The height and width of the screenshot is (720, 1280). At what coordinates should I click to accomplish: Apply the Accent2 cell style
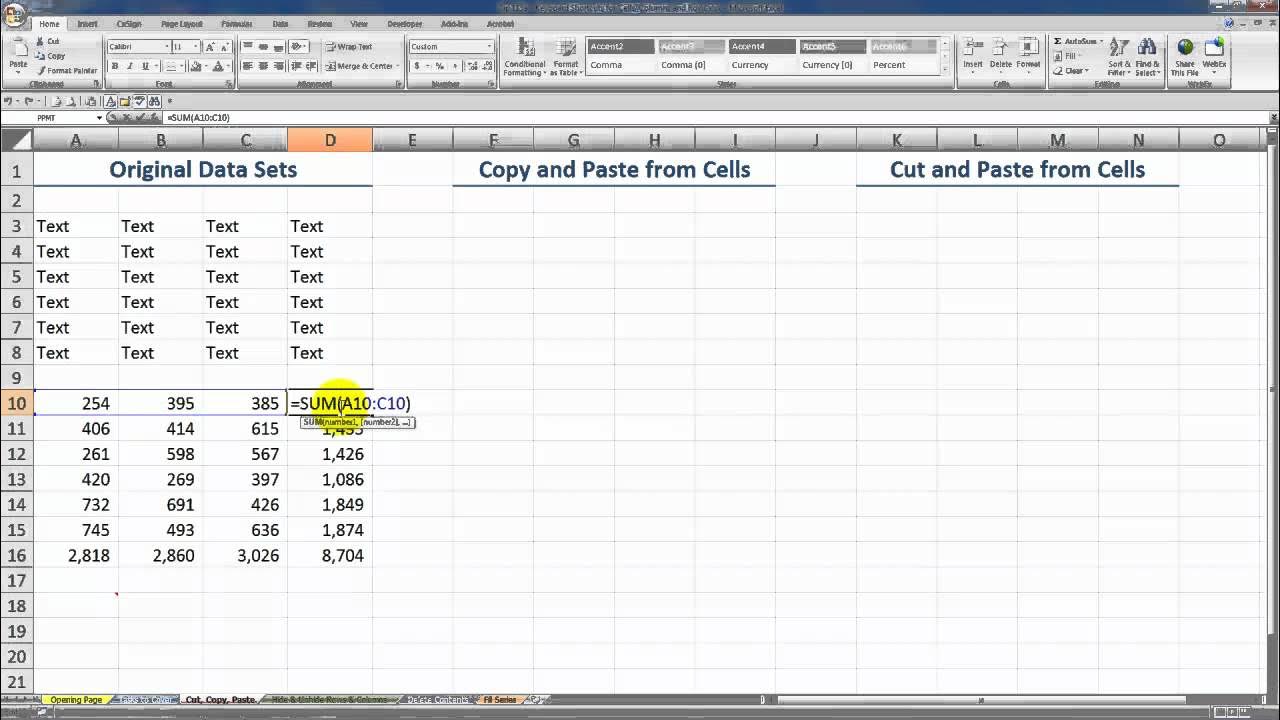pos(621,46)
